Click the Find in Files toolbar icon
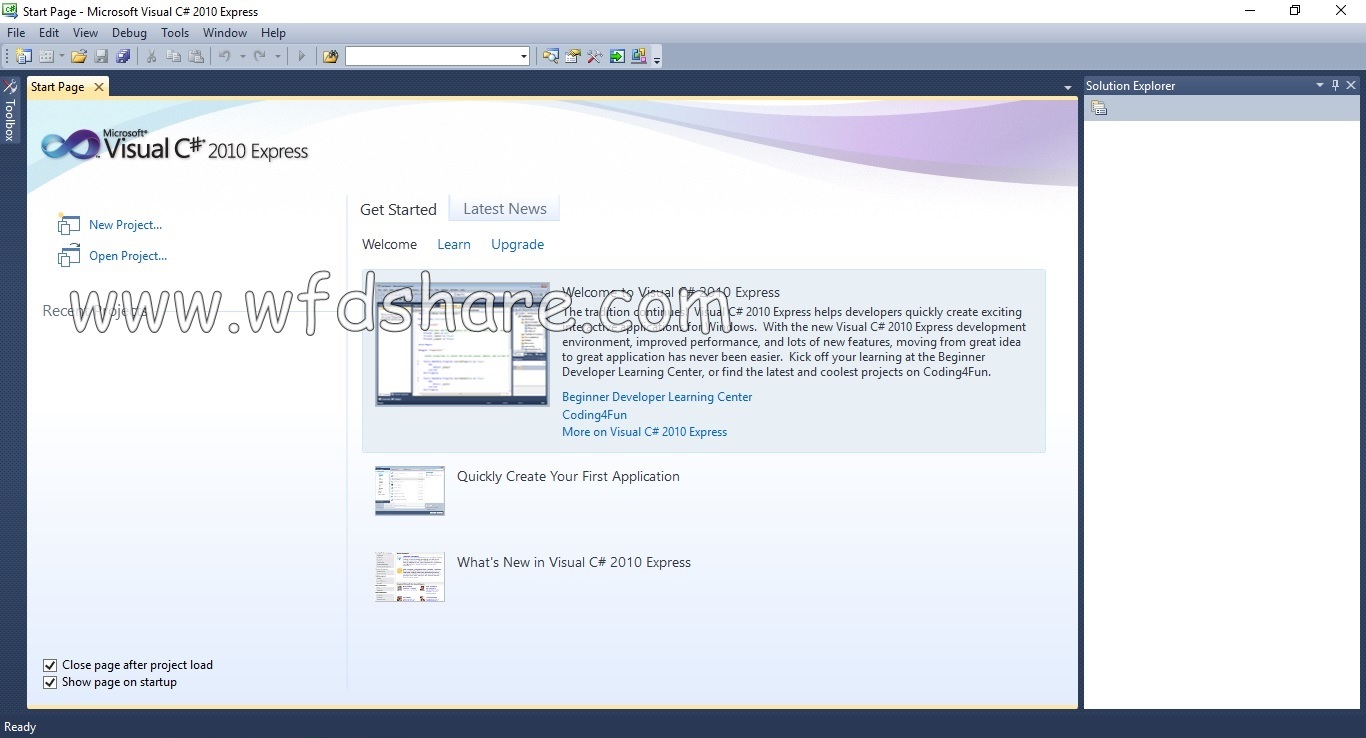Image resolution: width=1366 pixels, height=738 pixels. coord(330,56)
